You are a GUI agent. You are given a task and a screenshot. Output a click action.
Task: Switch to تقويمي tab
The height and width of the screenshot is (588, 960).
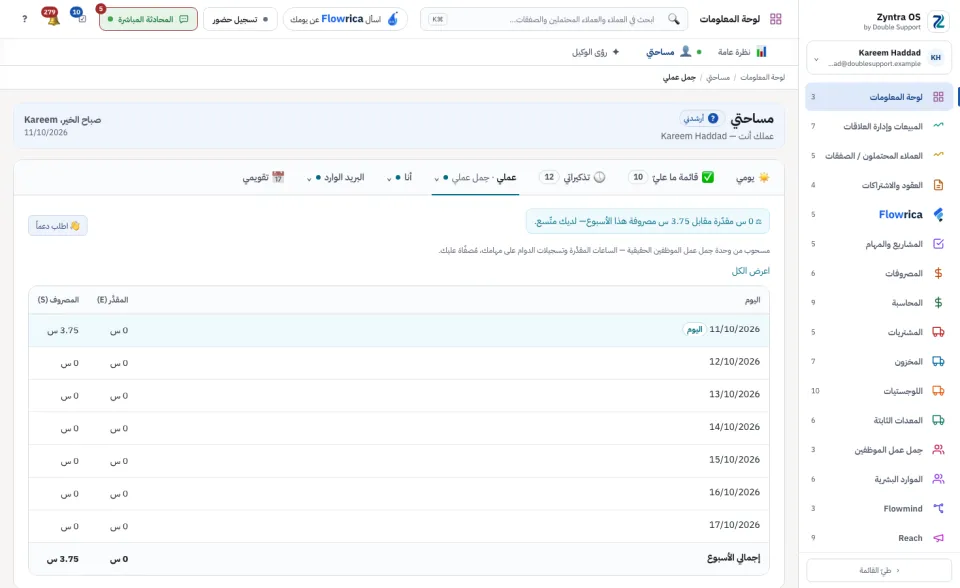(x=263, y=178)
